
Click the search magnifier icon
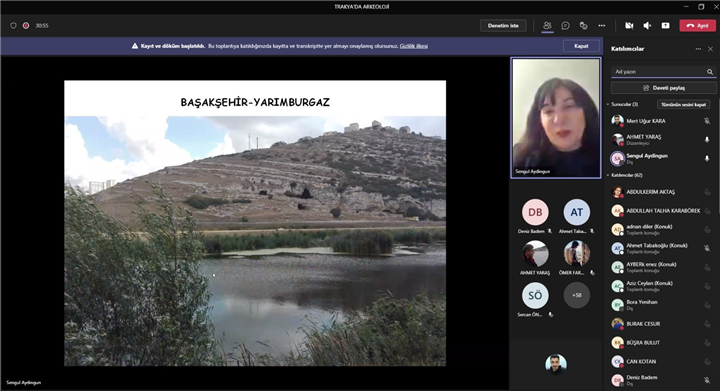coord(710,72)
